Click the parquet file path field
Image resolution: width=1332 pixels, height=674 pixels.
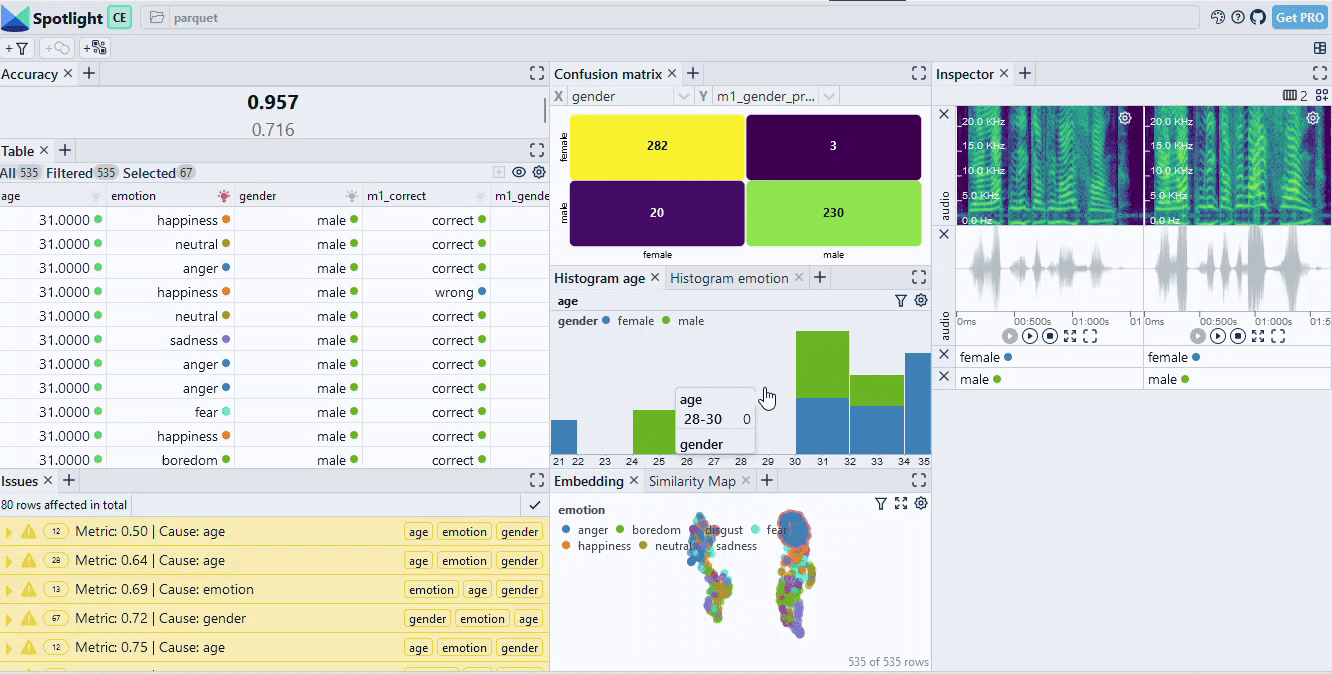click(x=670, y=18)
